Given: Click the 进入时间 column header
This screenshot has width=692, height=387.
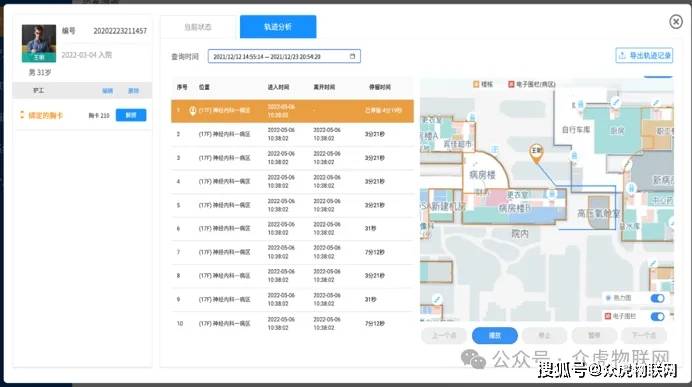Looking at the screenshot, I should [x=278, y=87].
